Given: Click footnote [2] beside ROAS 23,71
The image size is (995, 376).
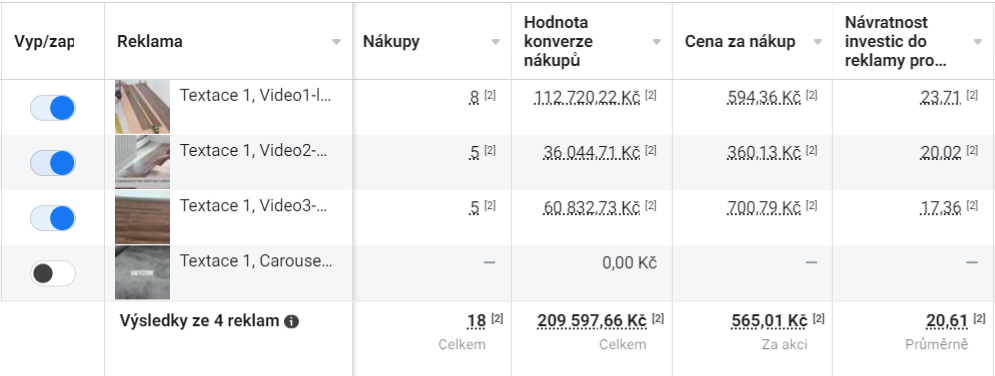Looking at the screenshot, I should [972, 95].
